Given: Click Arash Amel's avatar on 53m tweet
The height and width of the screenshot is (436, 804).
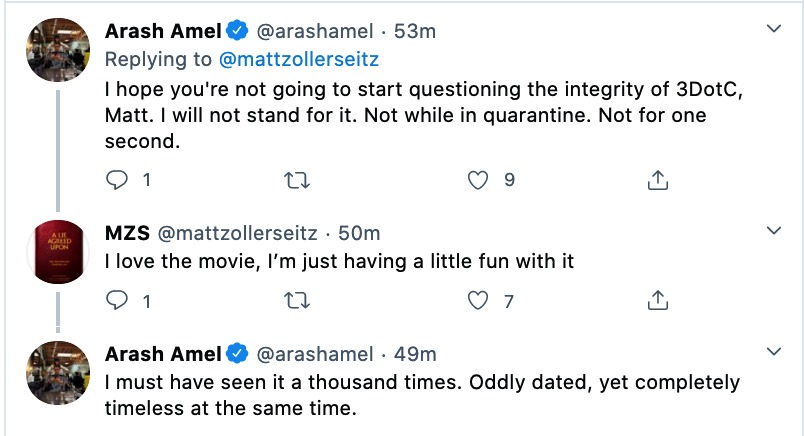Looking at the screenshot, I should pos(58,50).
